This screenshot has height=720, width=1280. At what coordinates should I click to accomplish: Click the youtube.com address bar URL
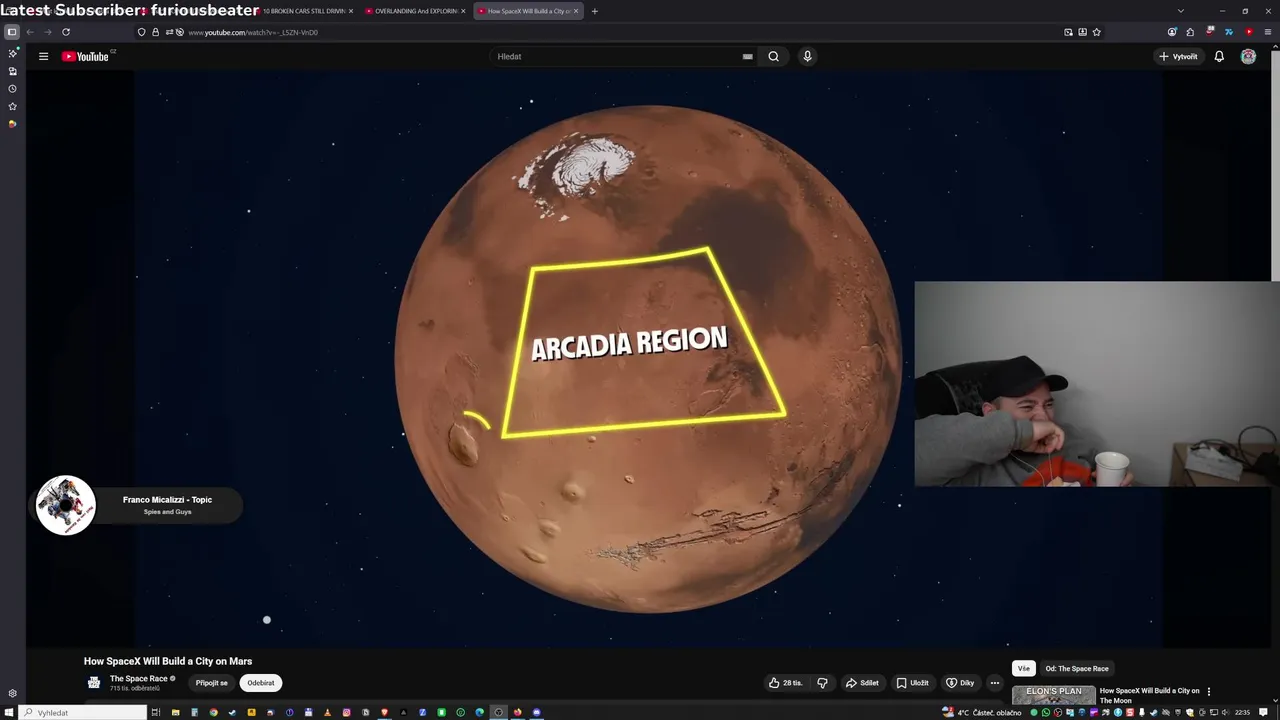click(x=253, y=32)
